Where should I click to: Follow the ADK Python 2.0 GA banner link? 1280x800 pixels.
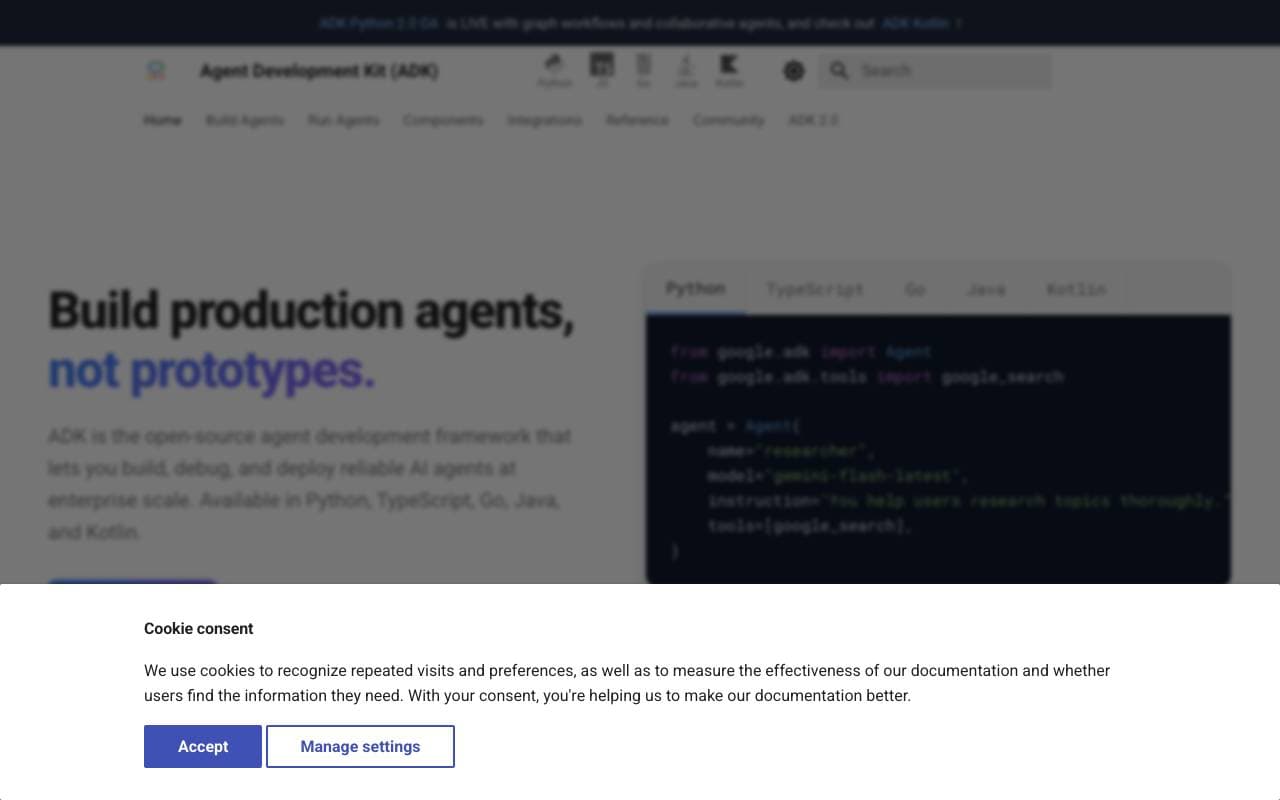point(378,23)
